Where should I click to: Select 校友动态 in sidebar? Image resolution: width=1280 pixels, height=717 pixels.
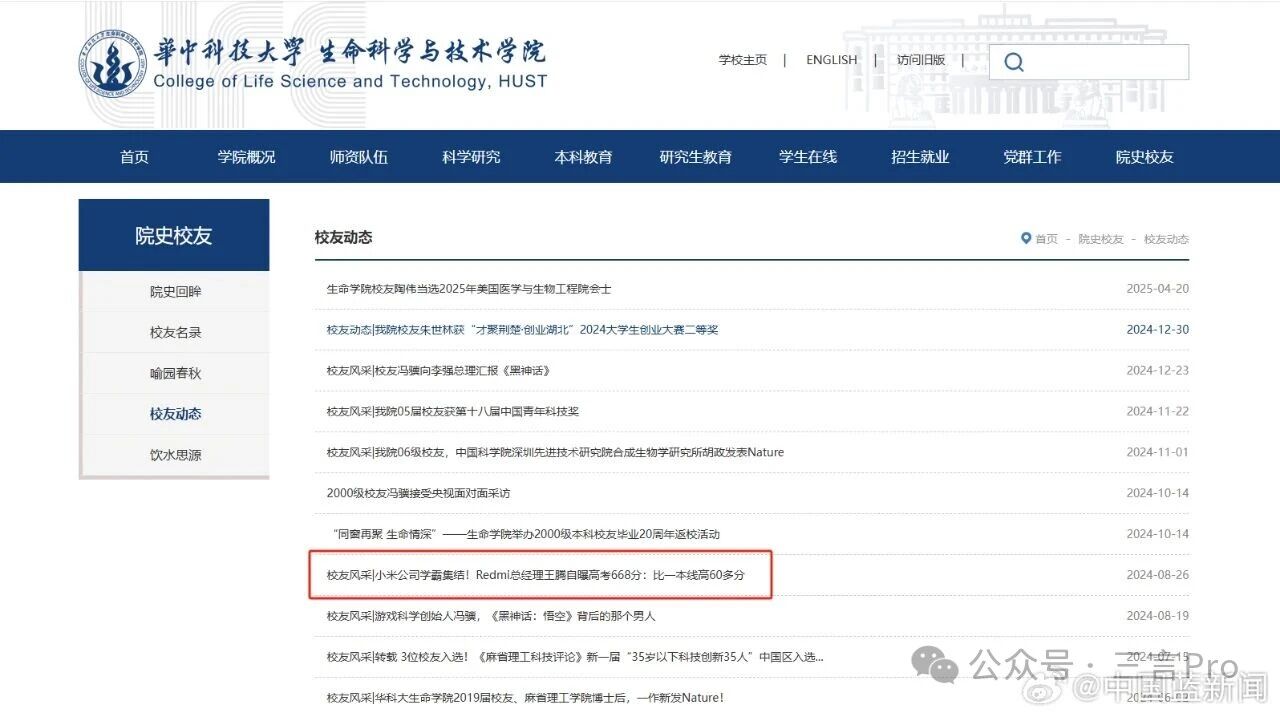point(176,414)
